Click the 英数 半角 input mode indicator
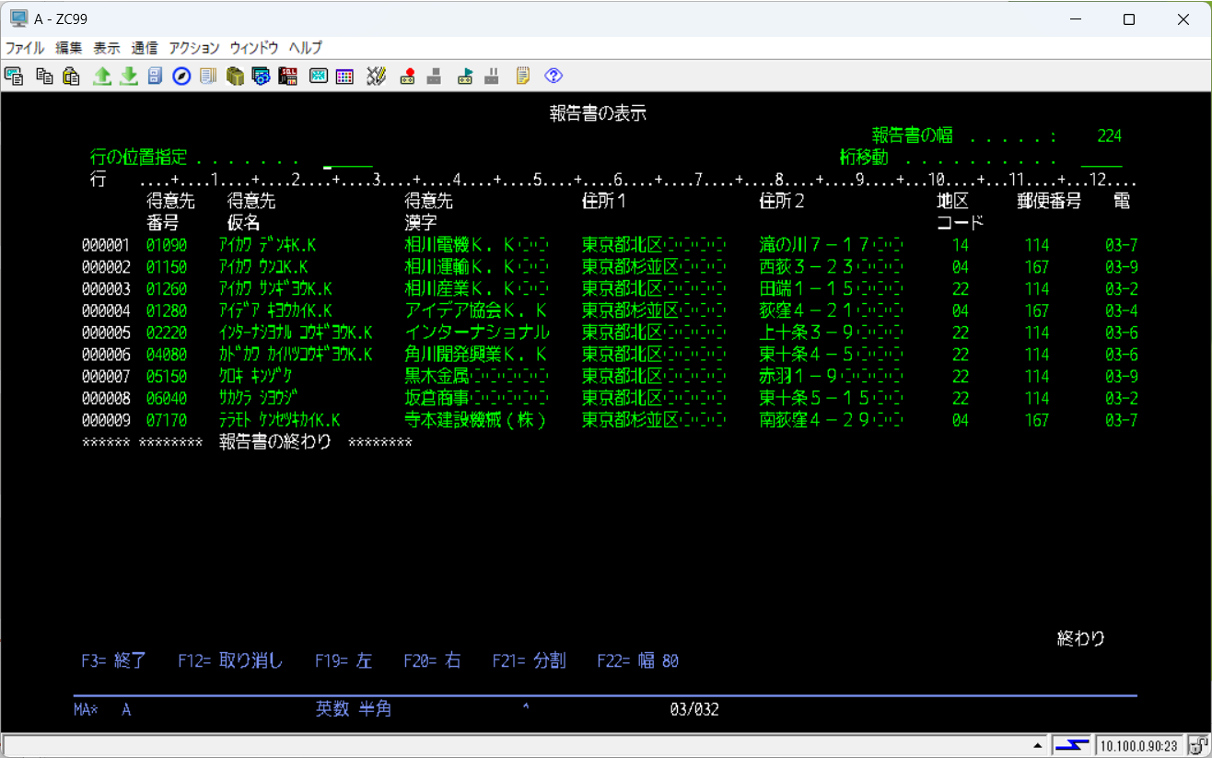 [353, 710]
